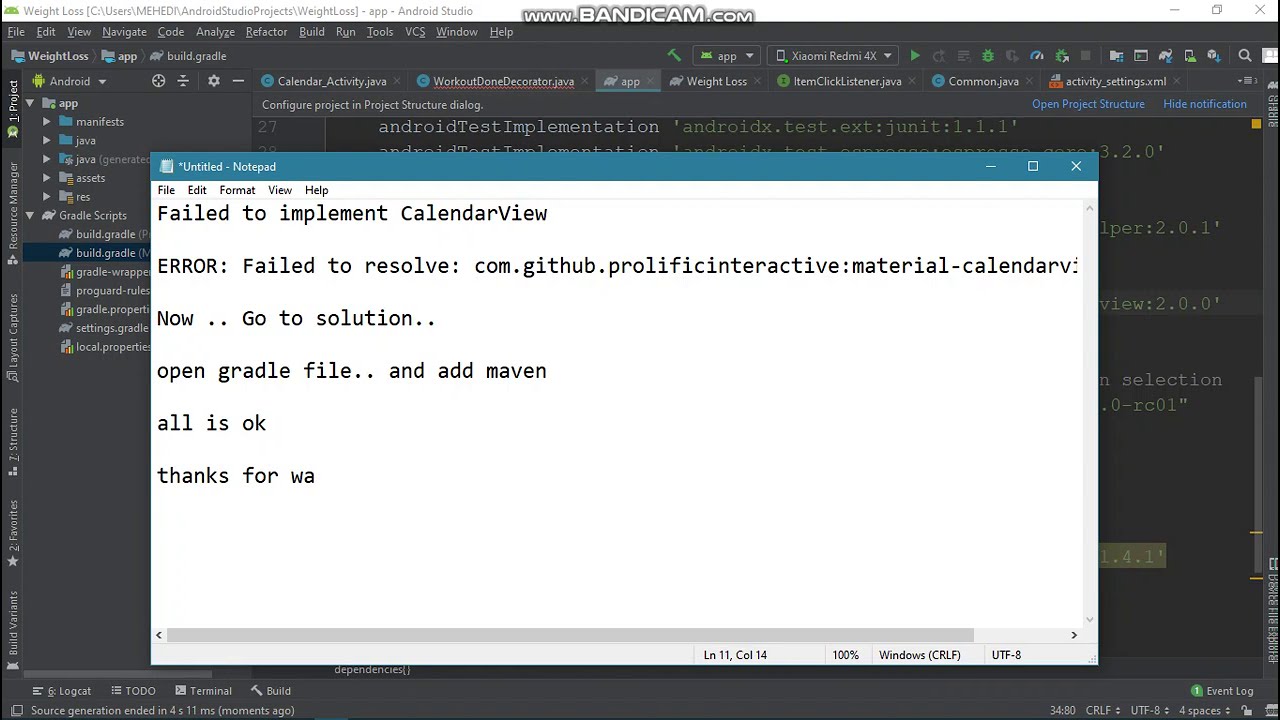Switch to activity_settings.xml tab
This screenshot has width=1280, height=720.
tap(1115, 81)
